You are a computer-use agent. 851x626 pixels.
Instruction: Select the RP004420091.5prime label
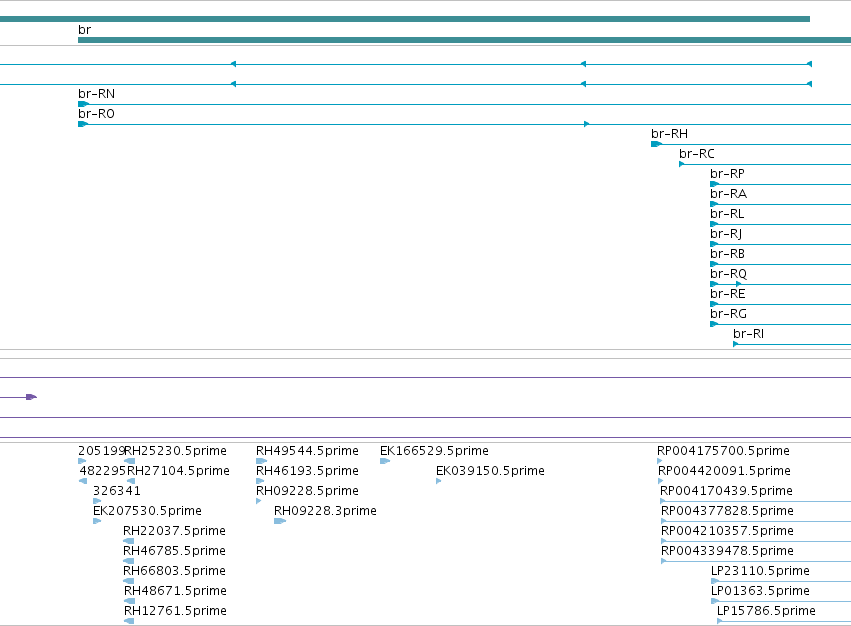(x=724, y=471)
